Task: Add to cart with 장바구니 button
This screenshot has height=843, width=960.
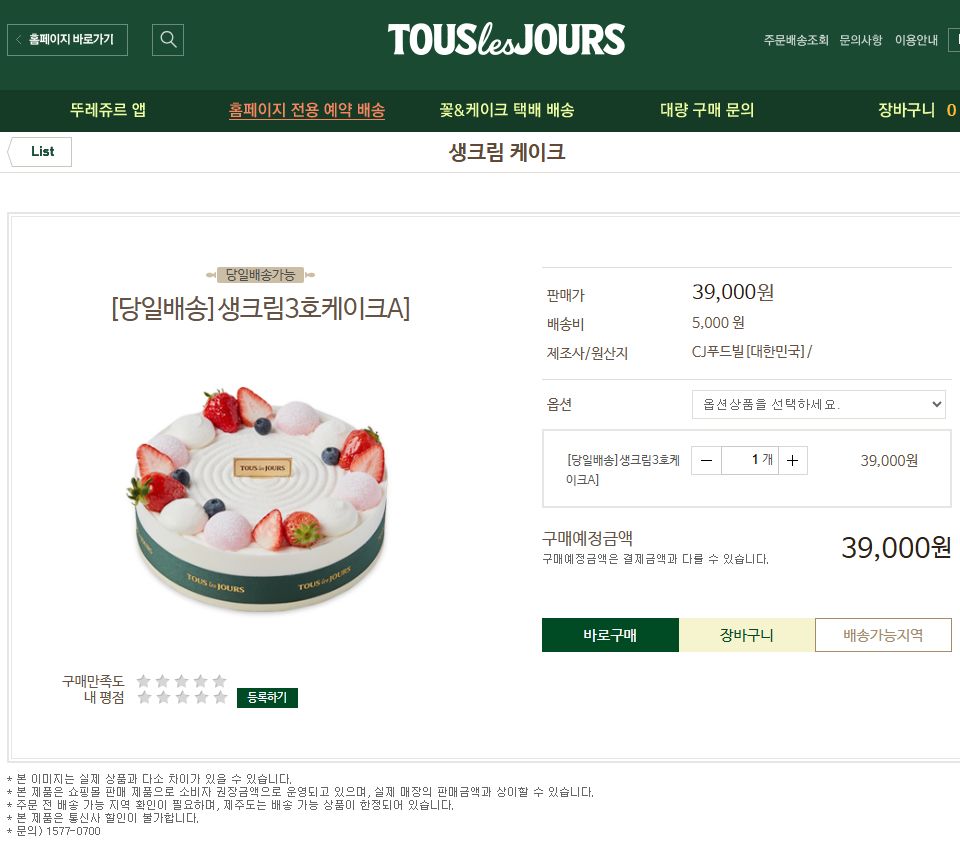Action: pos(747,635)
